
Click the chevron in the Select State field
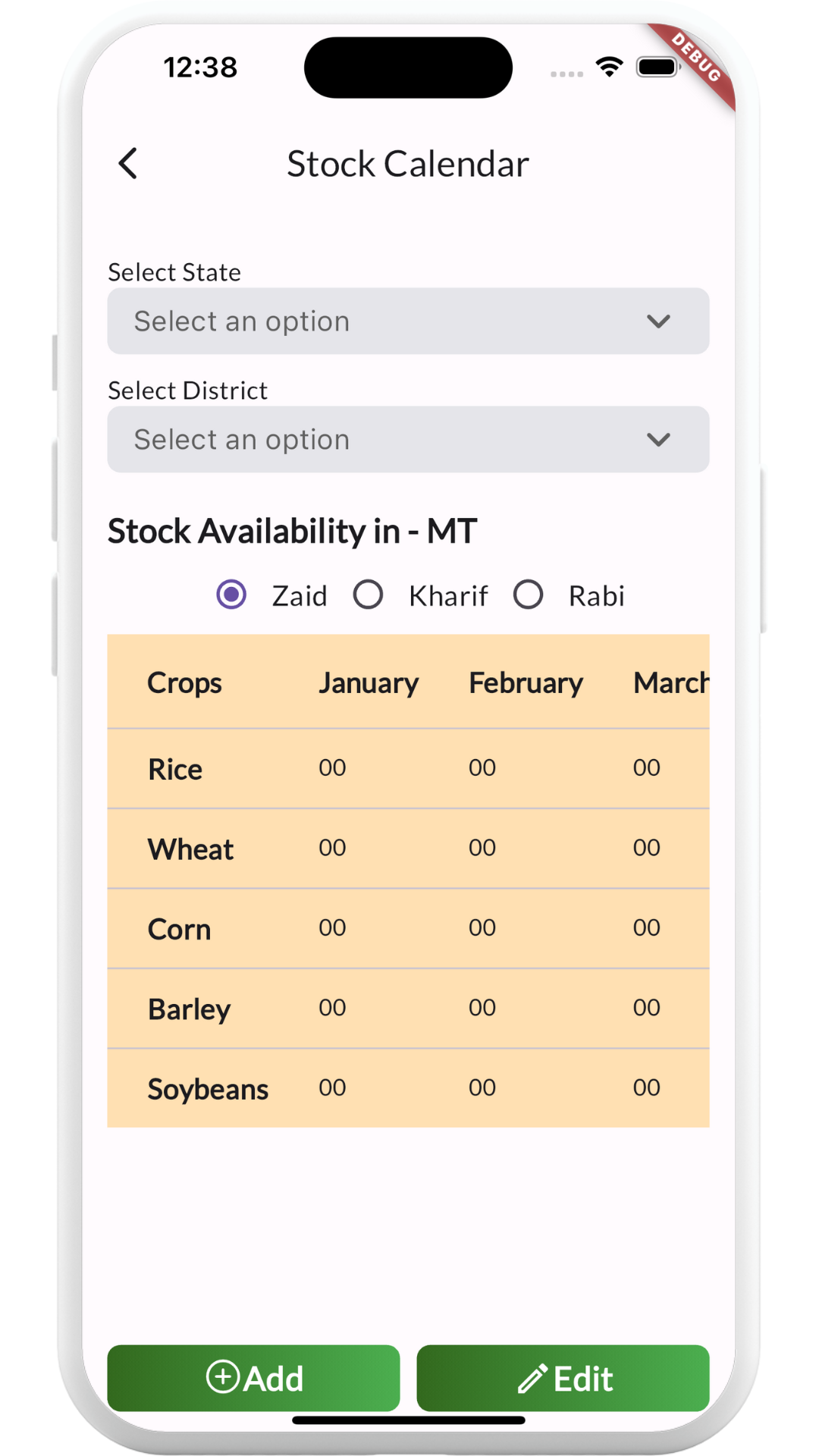pos(658,322)
